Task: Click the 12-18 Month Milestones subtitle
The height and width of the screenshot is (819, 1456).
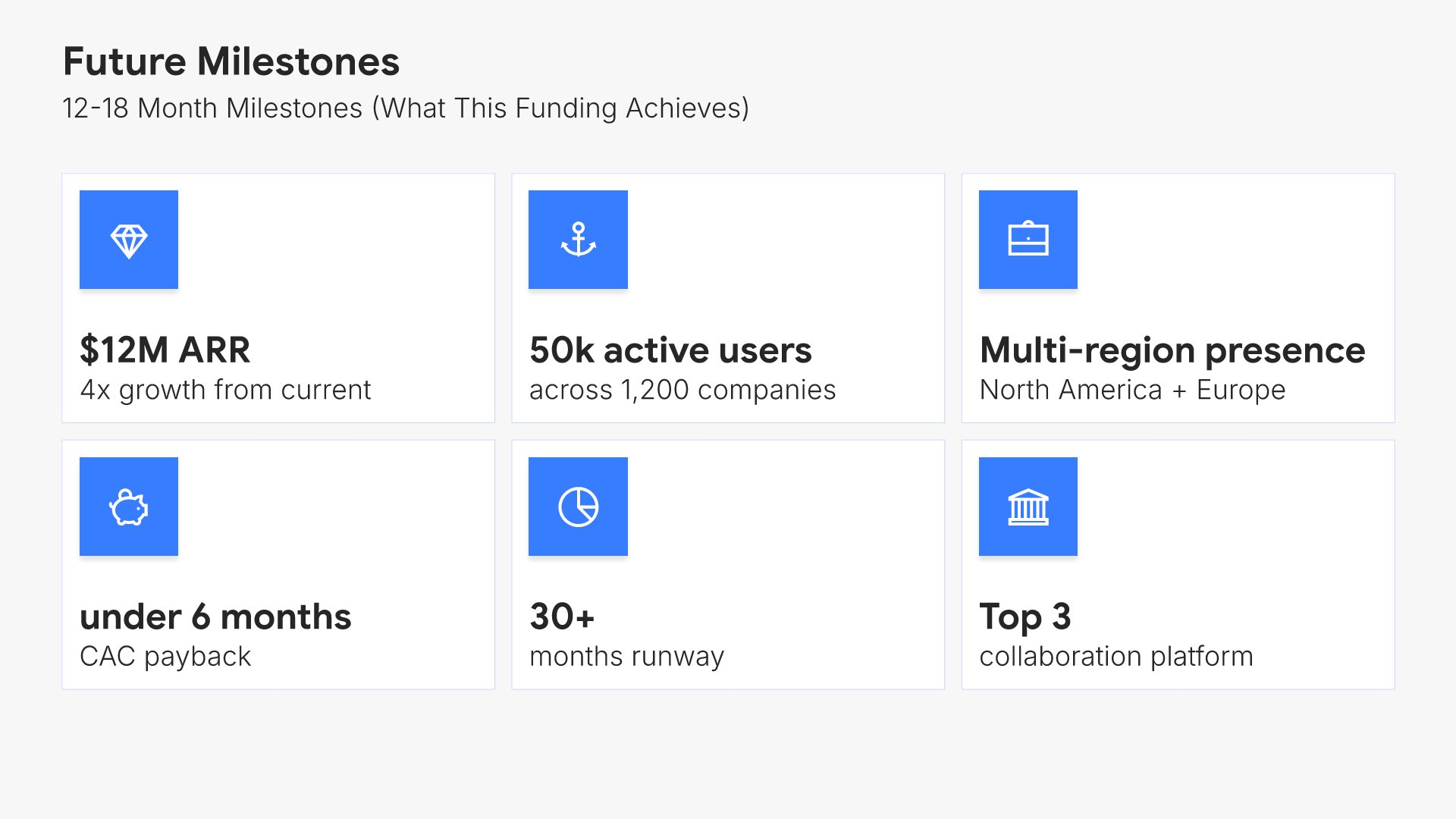Action: [x=406, y=108]
